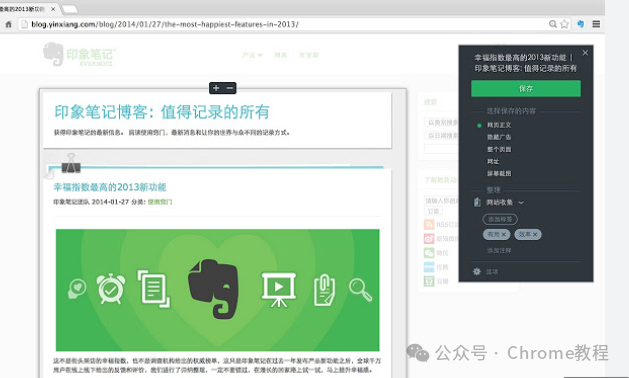This screenshot has width=629, height=378.
Task: Click the 添加标签 add tag field
Action: pyautogui.click(x=500, y=219)
